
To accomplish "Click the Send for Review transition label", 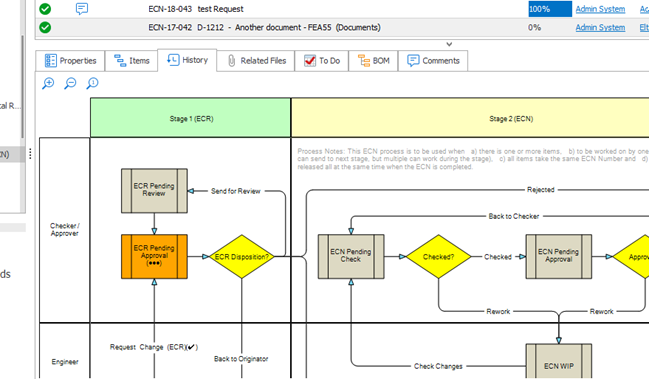I will coord(236,191).
